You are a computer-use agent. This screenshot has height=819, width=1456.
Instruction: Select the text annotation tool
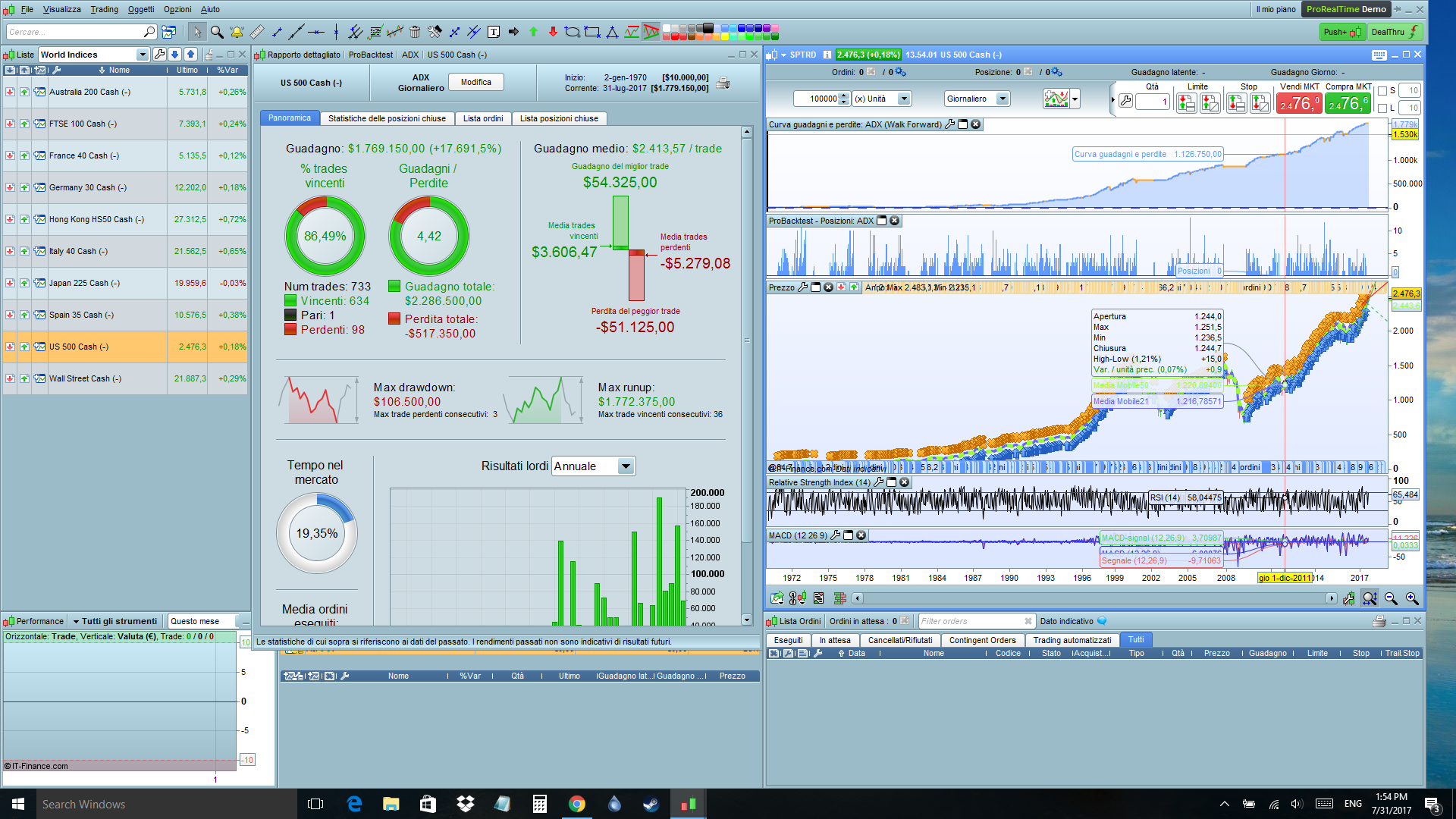click(494, 32)
